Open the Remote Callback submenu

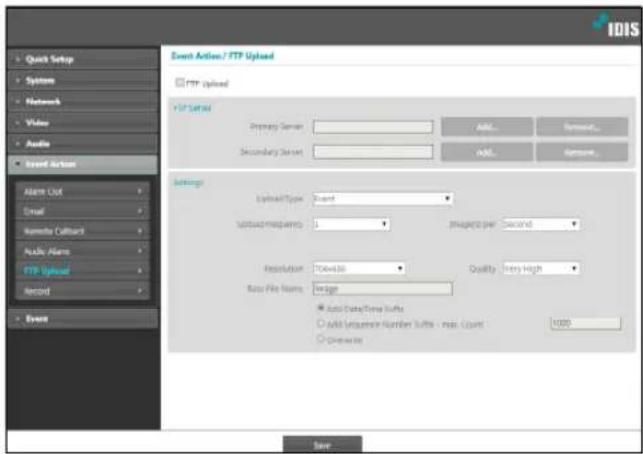click(82, 231)
